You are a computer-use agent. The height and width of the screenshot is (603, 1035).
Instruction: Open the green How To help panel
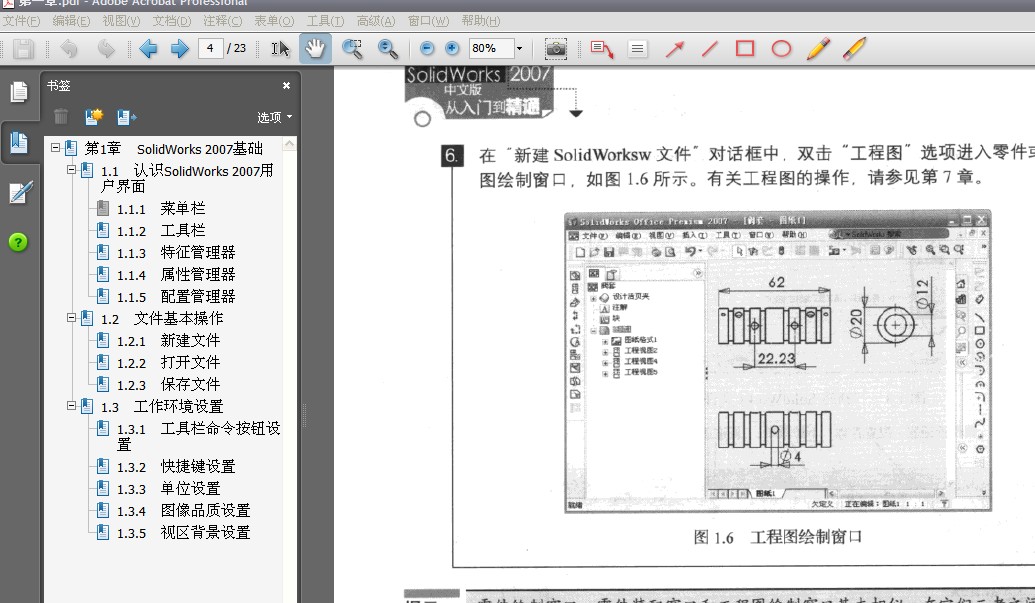(18, 242)
